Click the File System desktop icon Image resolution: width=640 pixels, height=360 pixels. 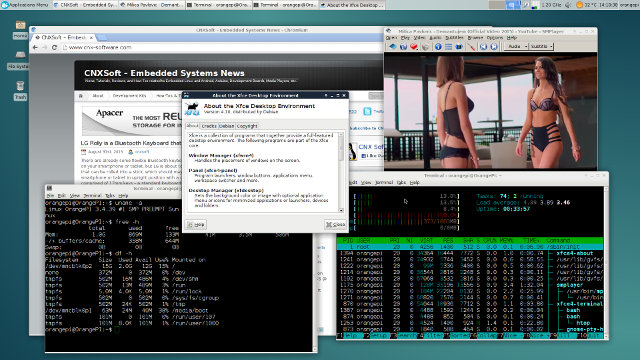tap(19, 60)
